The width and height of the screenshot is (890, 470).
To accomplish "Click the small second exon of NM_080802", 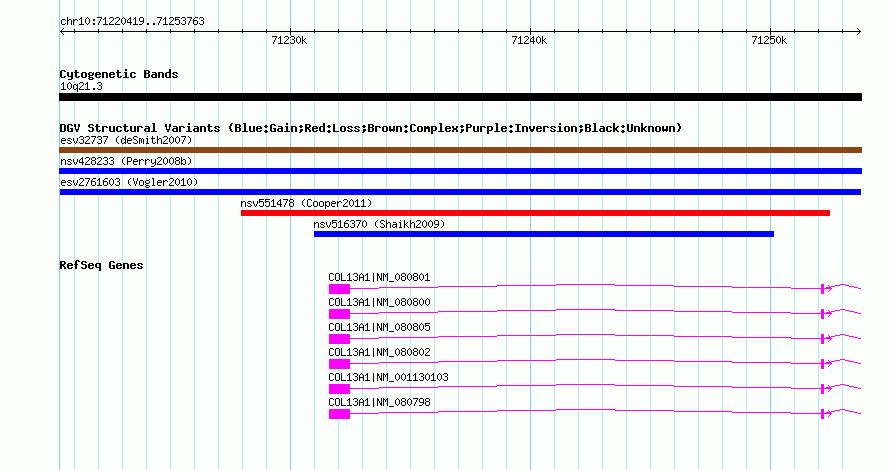I will click(x=822, y=364).
